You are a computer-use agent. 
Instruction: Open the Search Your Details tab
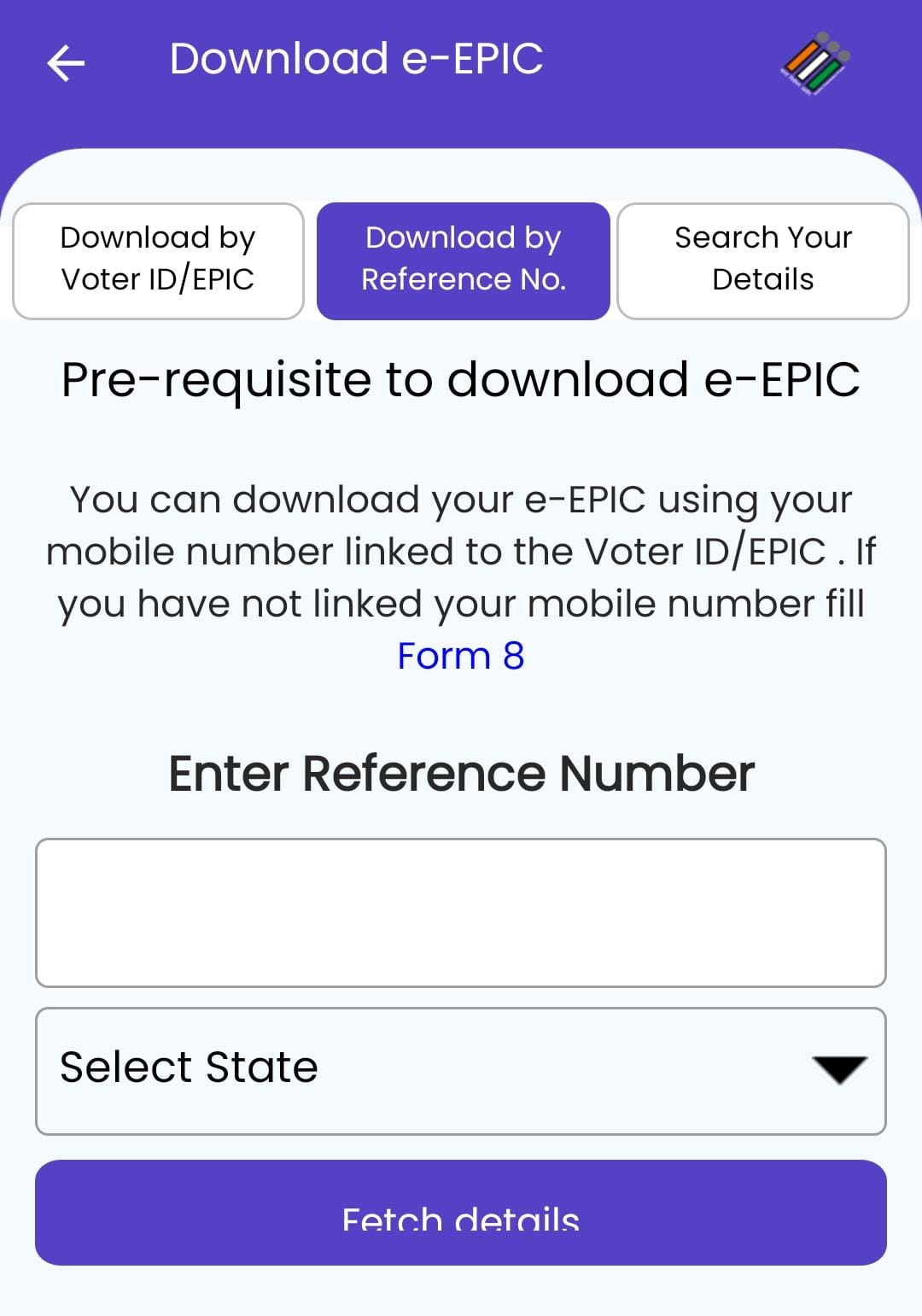pyautogui.click(x=762, y=260)
